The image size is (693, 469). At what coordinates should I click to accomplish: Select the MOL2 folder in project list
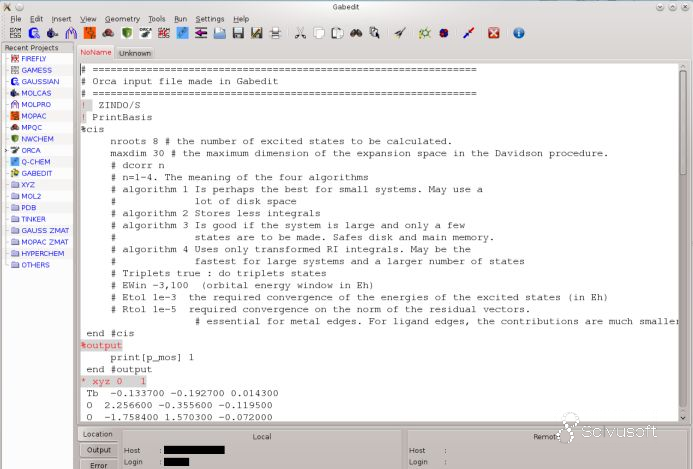coord(30,196)
